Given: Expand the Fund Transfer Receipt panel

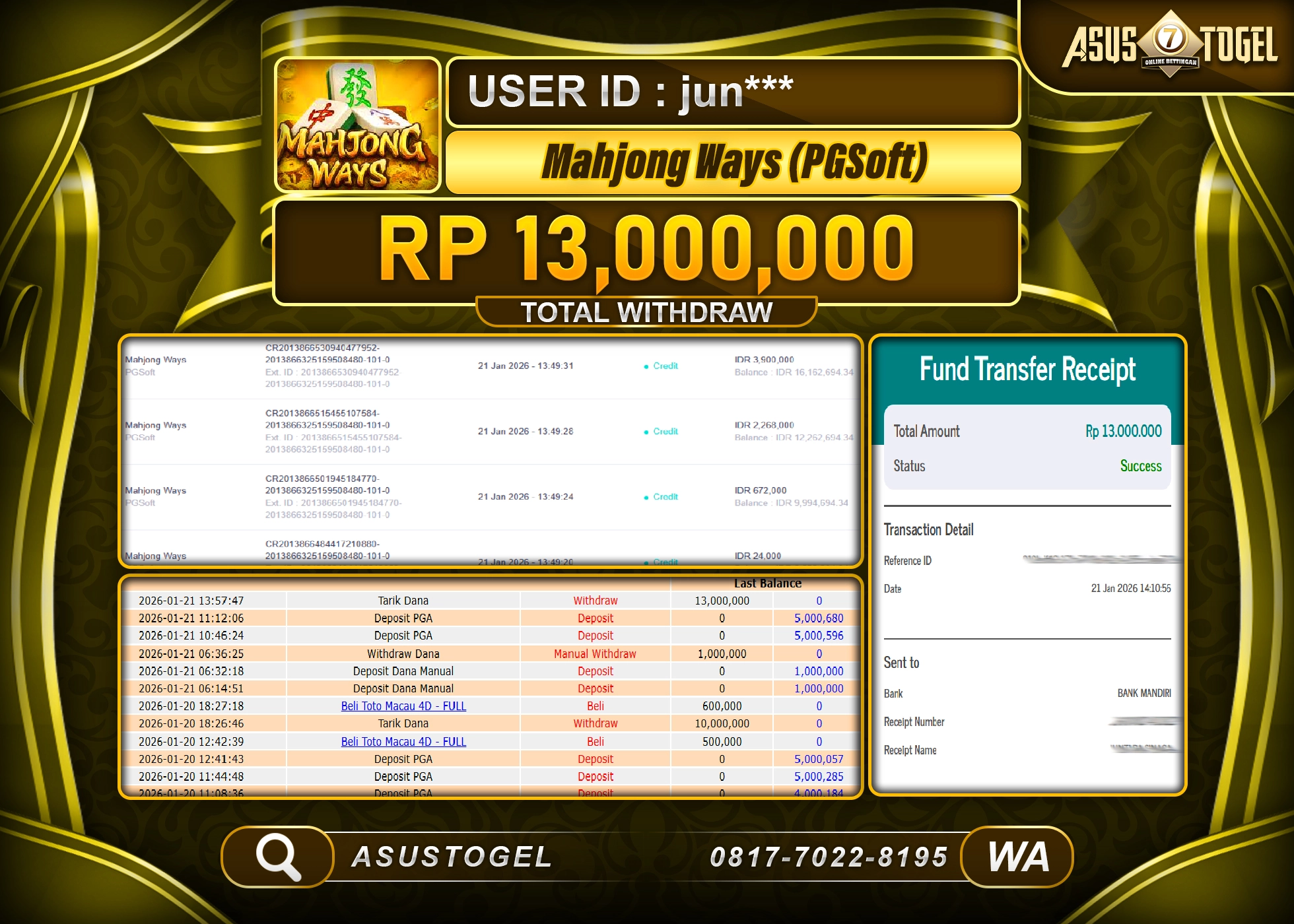Looking at the screenshot, I should pos(1028,370).
